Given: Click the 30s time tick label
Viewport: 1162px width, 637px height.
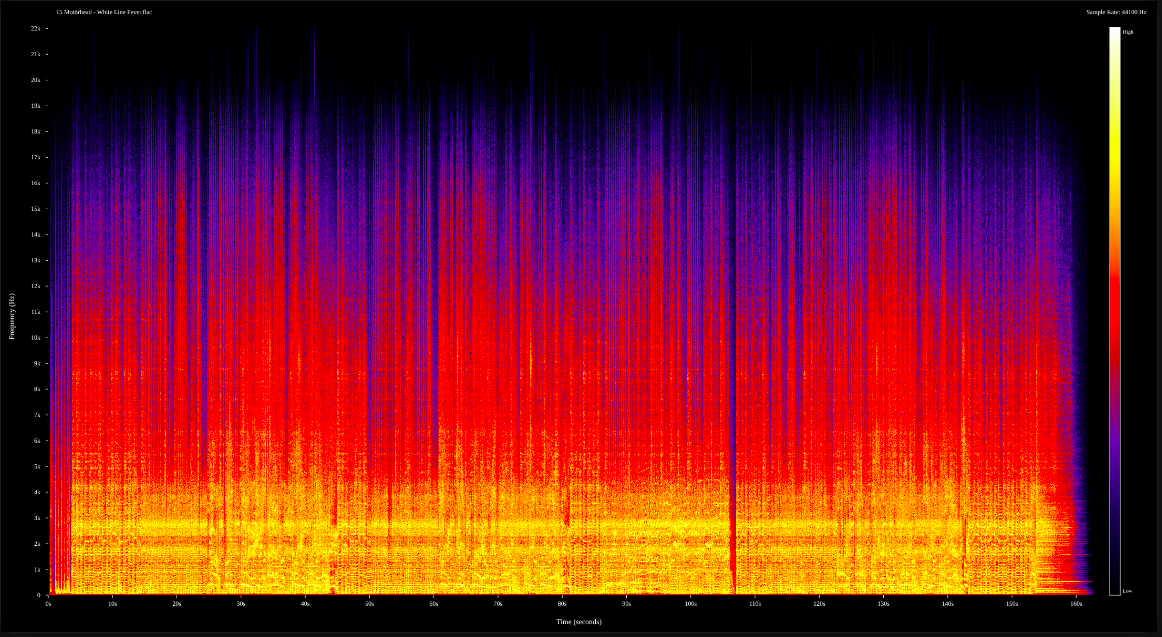Looking at the screenshot, I should (x=241, y=604).
